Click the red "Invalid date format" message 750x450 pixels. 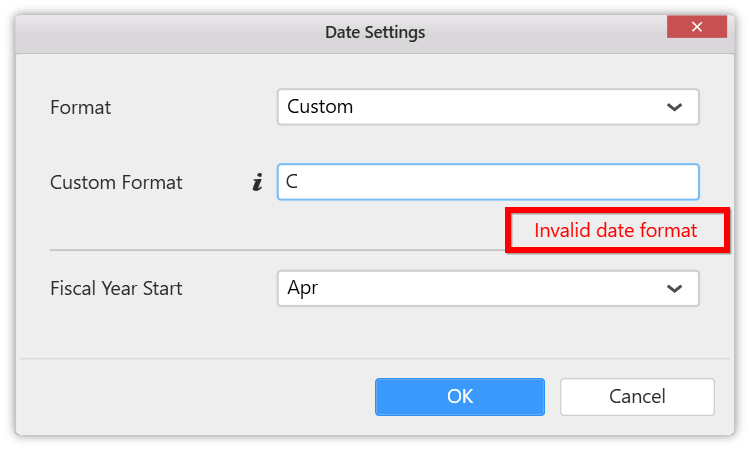[615, 230]
